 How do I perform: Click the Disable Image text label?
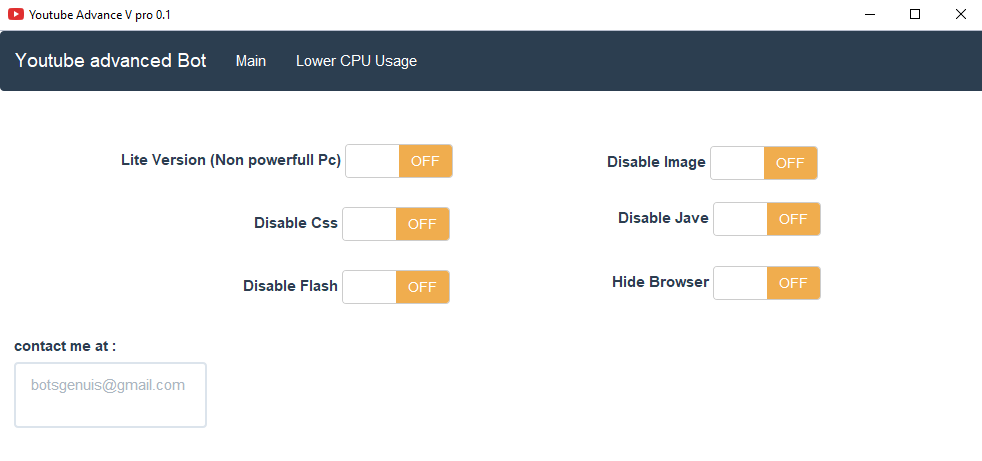(656, 162)
